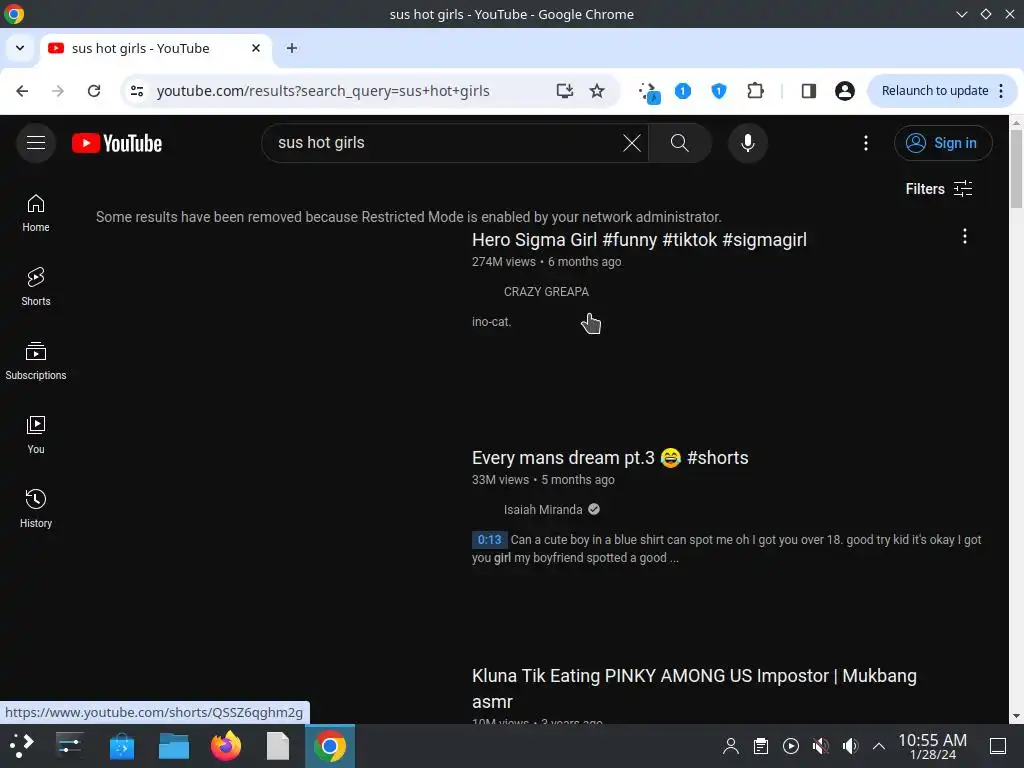The height and width of the screenshot is (768, 1024).
Task: Open the Extensions puzzle icon
Action: coord(755,91)
